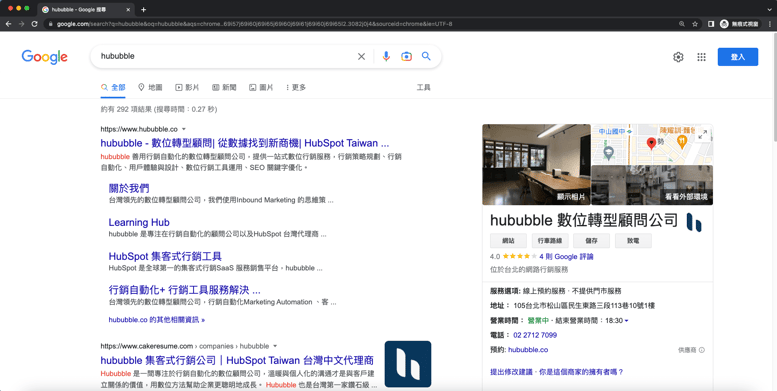Open 4 則 Google 評論 reviews link

(566, 257)
